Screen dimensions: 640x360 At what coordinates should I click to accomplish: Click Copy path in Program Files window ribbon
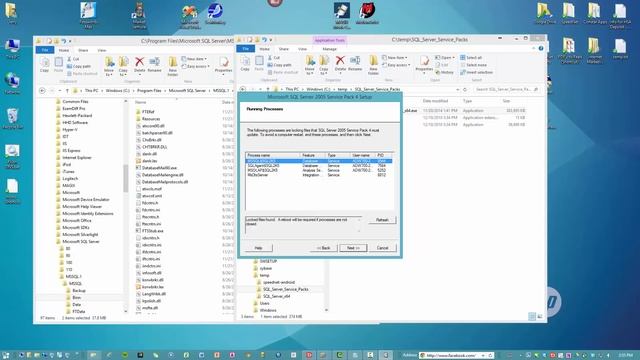coord(78,66)
